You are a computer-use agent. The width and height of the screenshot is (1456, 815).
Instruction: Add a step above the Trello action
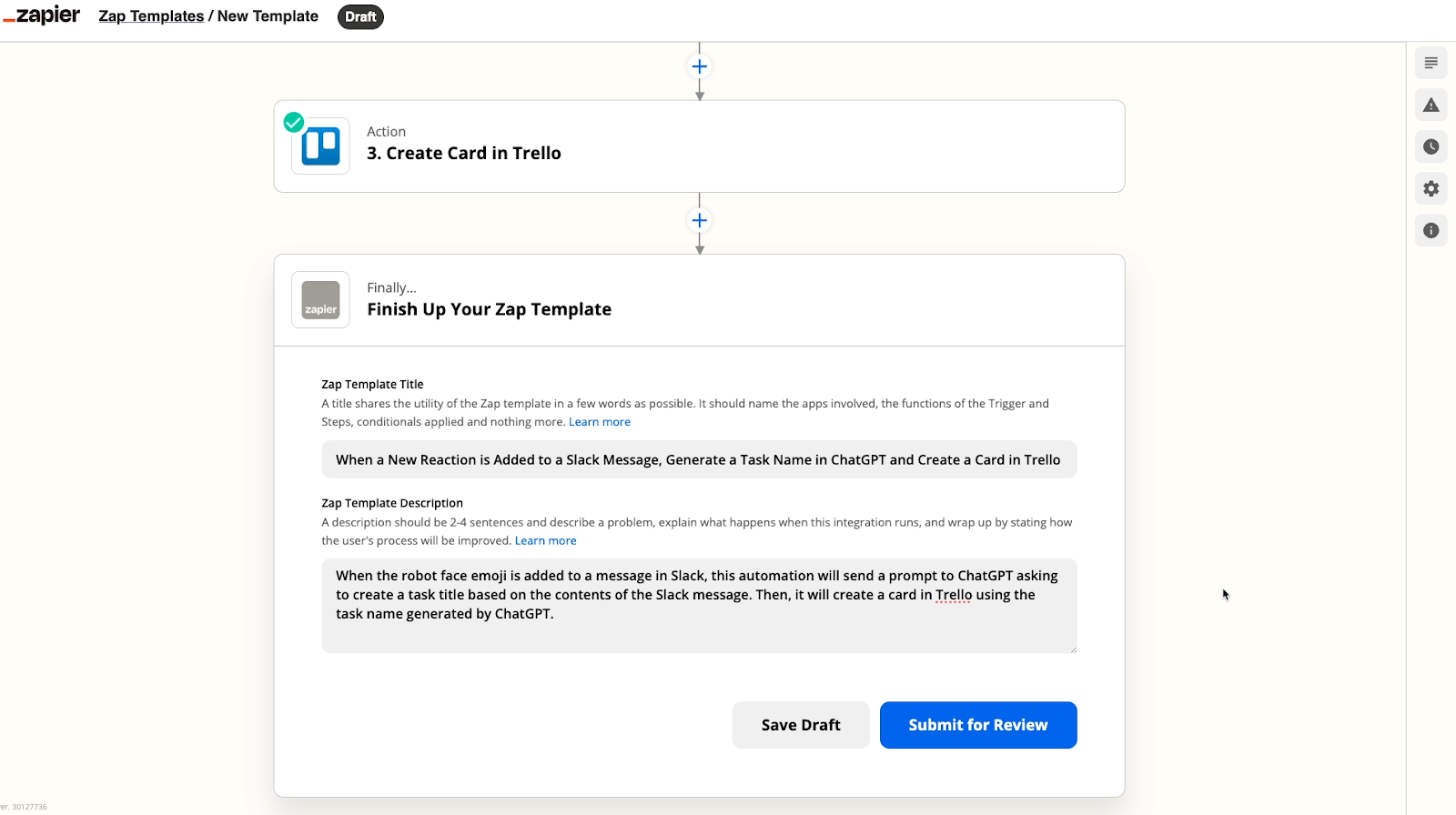699,66
